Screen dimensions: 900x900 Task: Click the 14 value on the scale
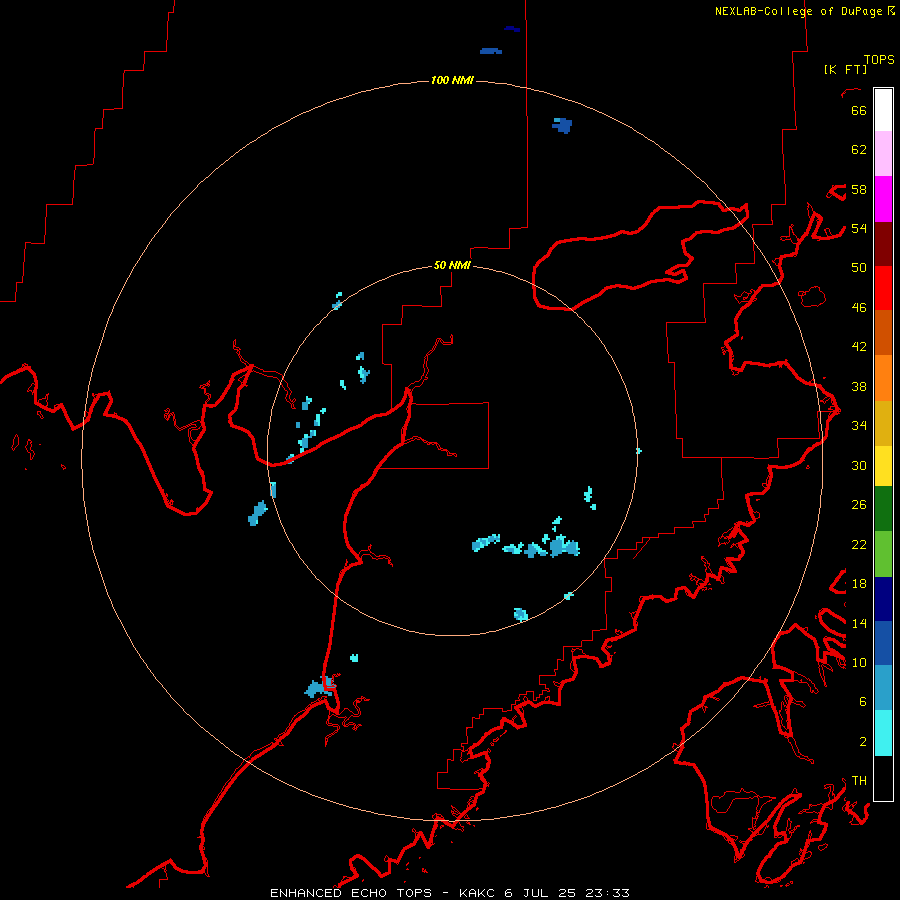pyautogui.click(x=859, y=623)
